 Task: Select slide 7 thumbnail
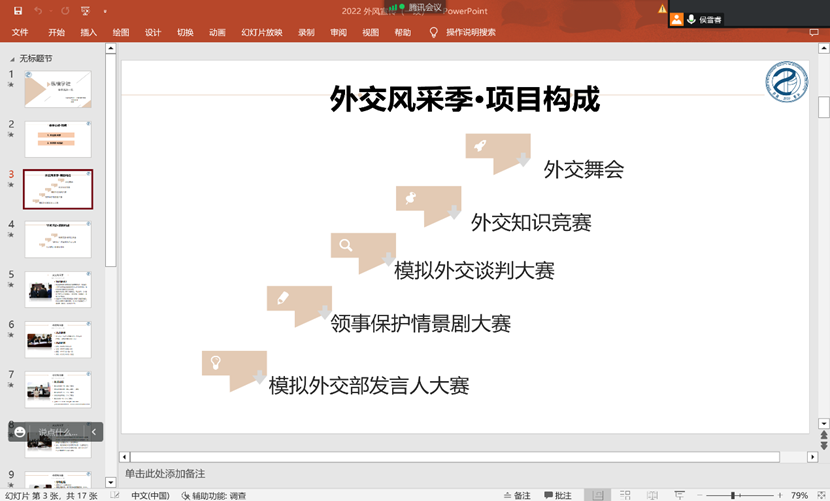(x=58, y=390)
